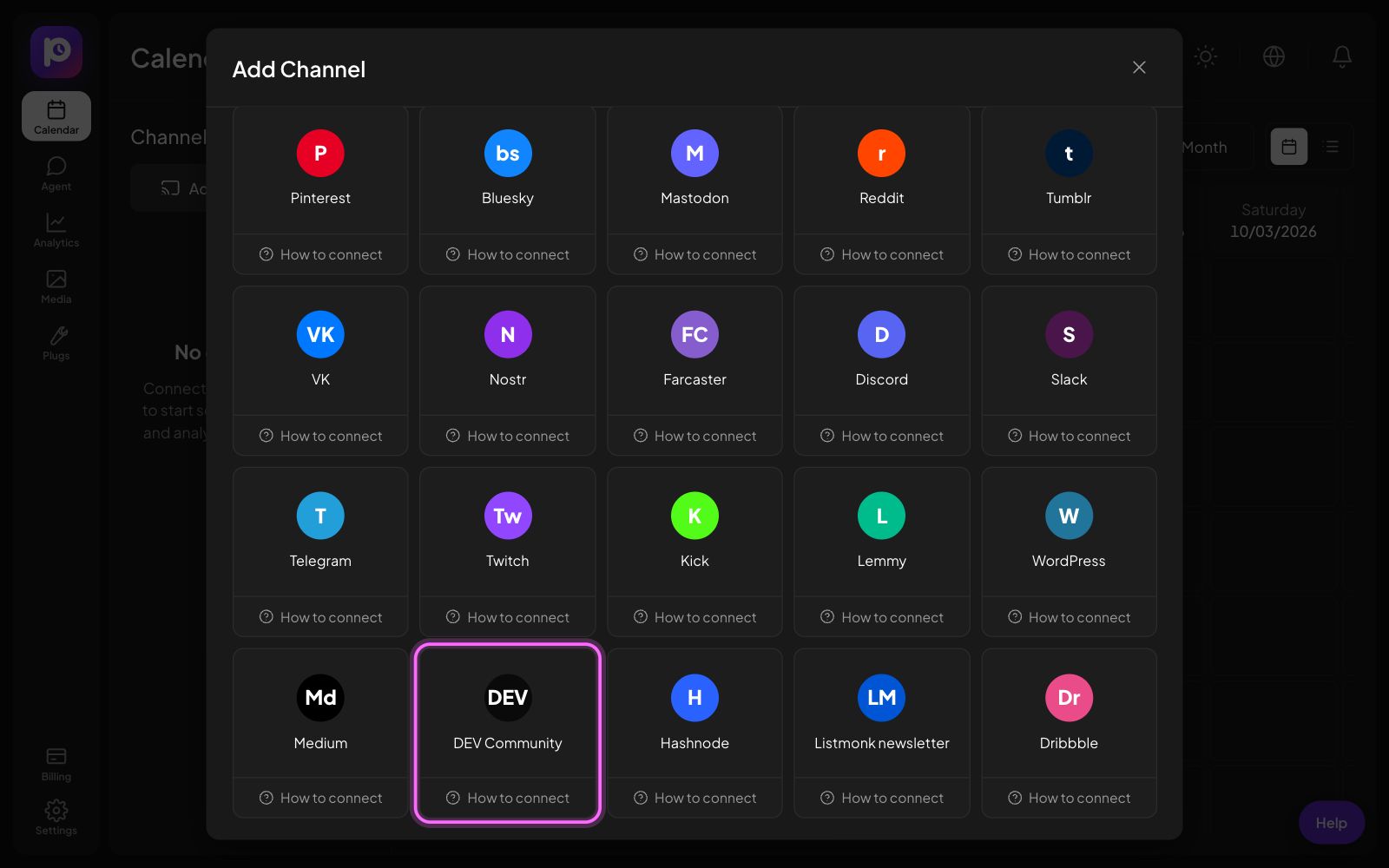
Task: Open Billing in the sidebar
Action: point(56,764)
